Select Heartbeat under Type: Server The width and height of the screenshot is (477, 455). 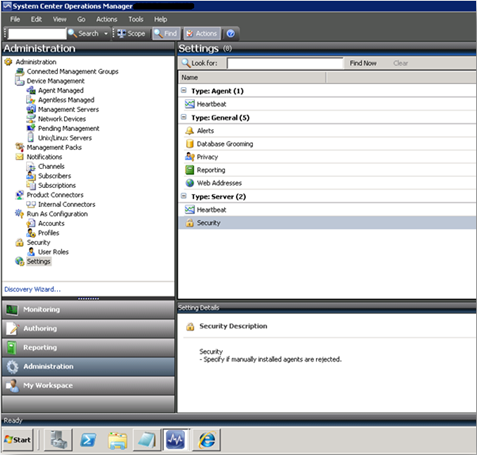pos(327,210)
